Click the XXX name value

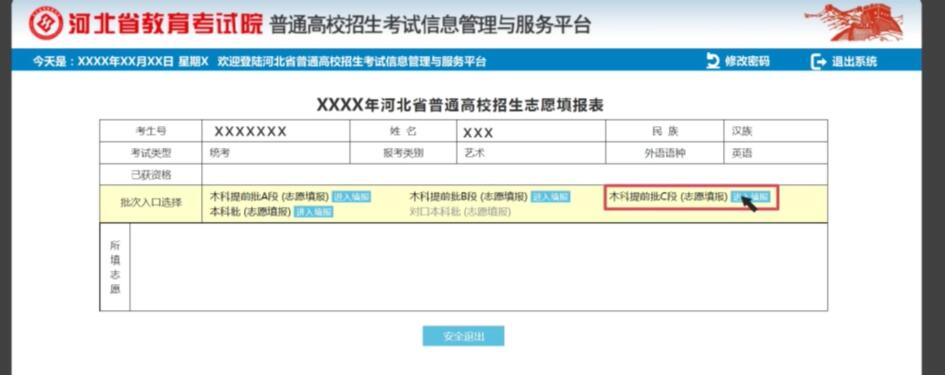pyautogui.click(x=478, y=133)
